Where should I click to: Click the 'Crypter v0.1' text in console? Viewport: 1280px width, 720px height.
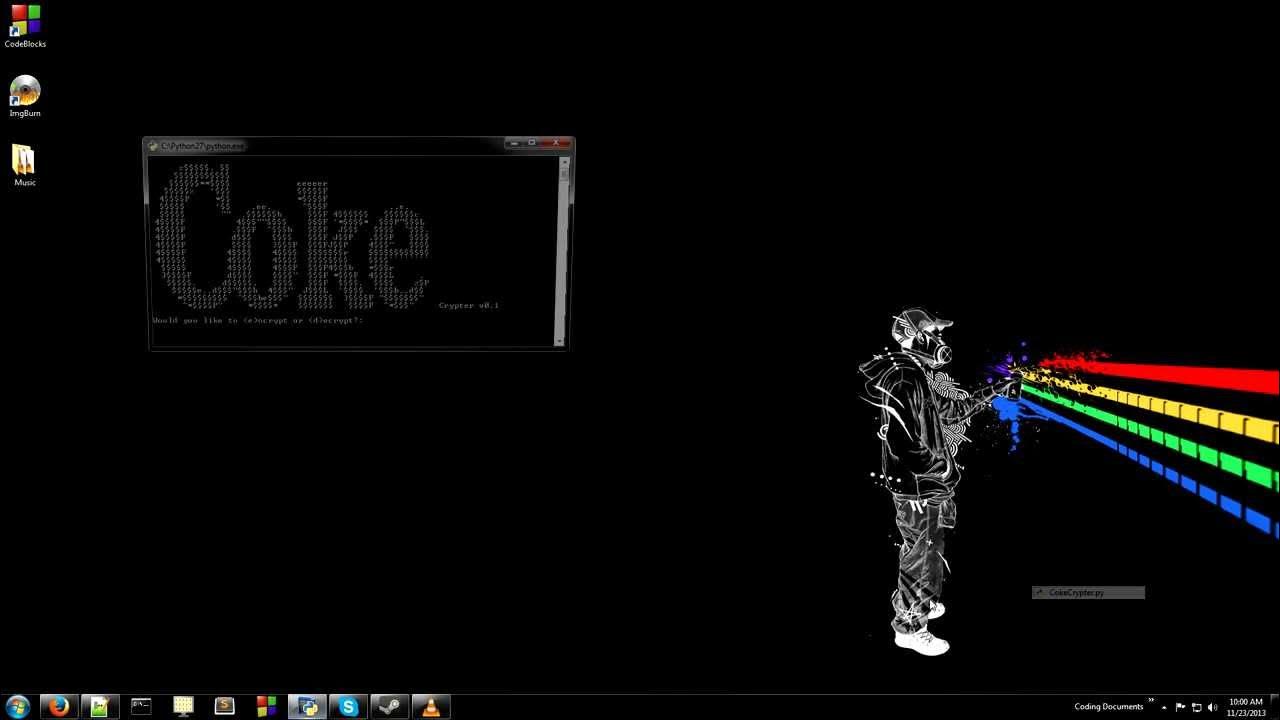pyautogui.click(x=468, y=305)
